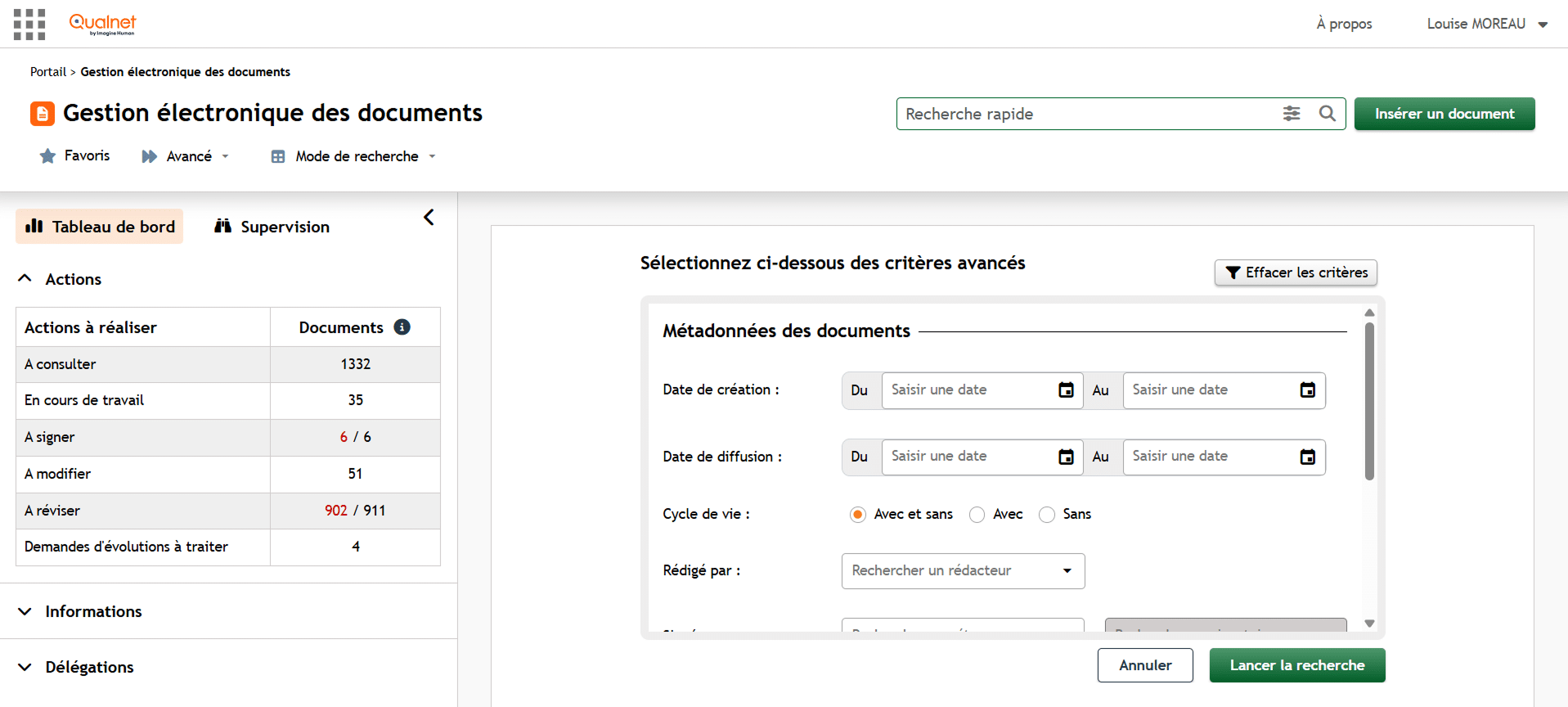The height and width of the screenshot is (707, 1568).
Task: Click the Qualnet logo
Action: 102,24
